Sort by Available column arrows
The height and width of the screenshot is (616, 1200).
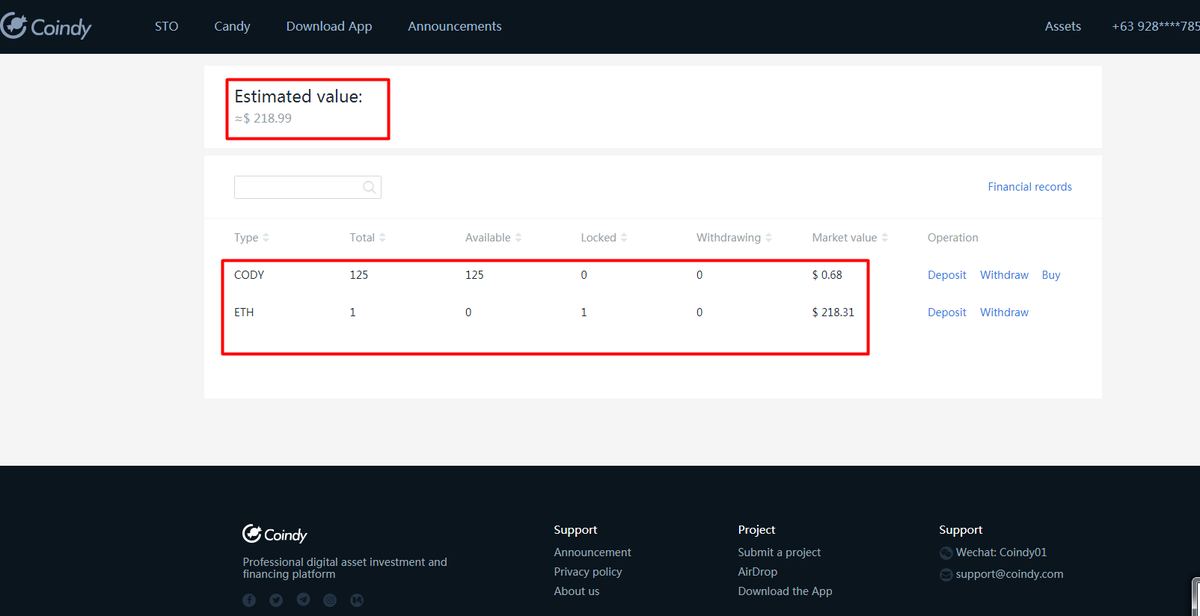pyautogui.click(x=518, y=238)
